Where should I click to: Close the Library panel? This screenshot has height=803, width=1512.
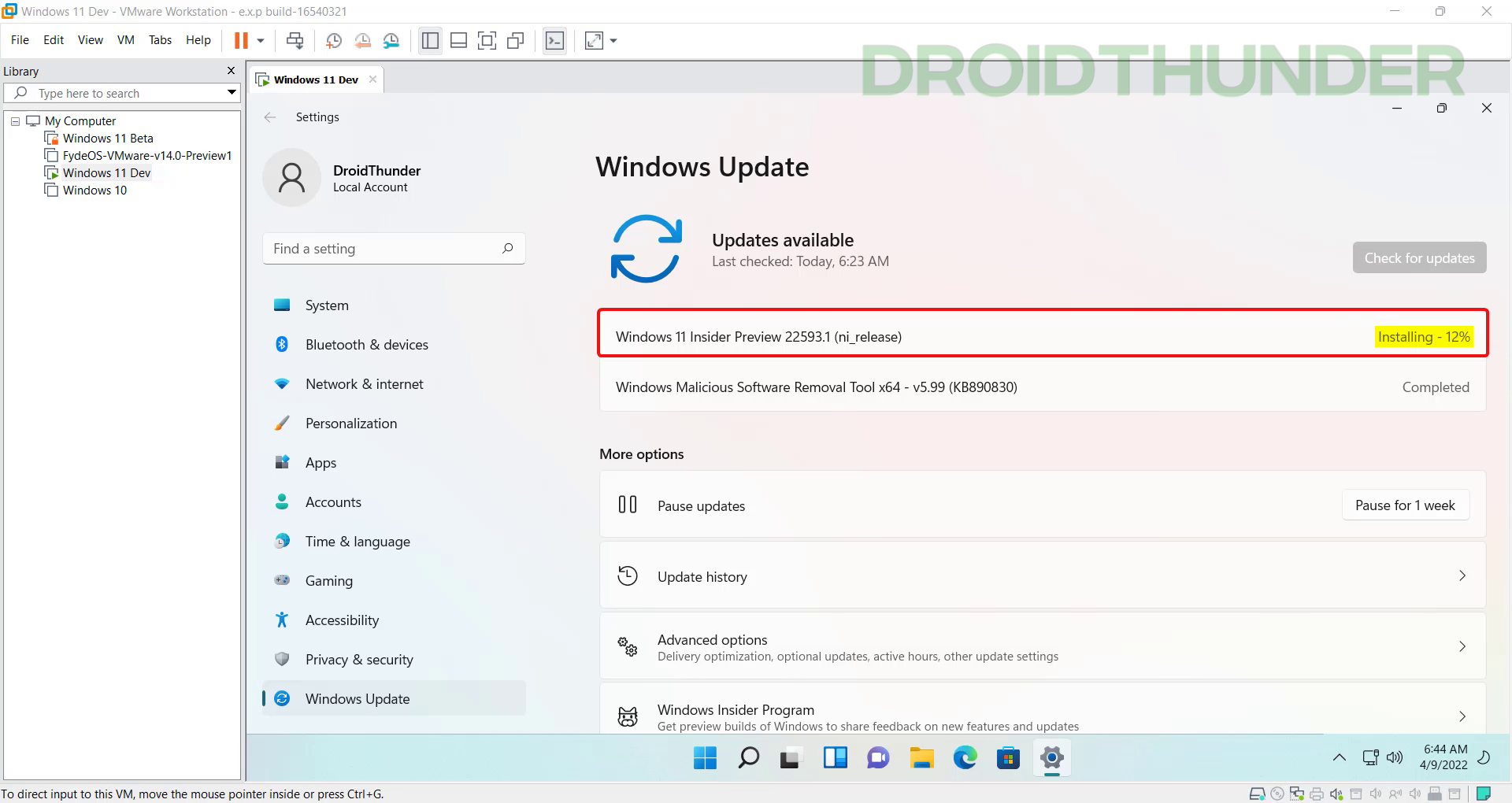[231, 71]
